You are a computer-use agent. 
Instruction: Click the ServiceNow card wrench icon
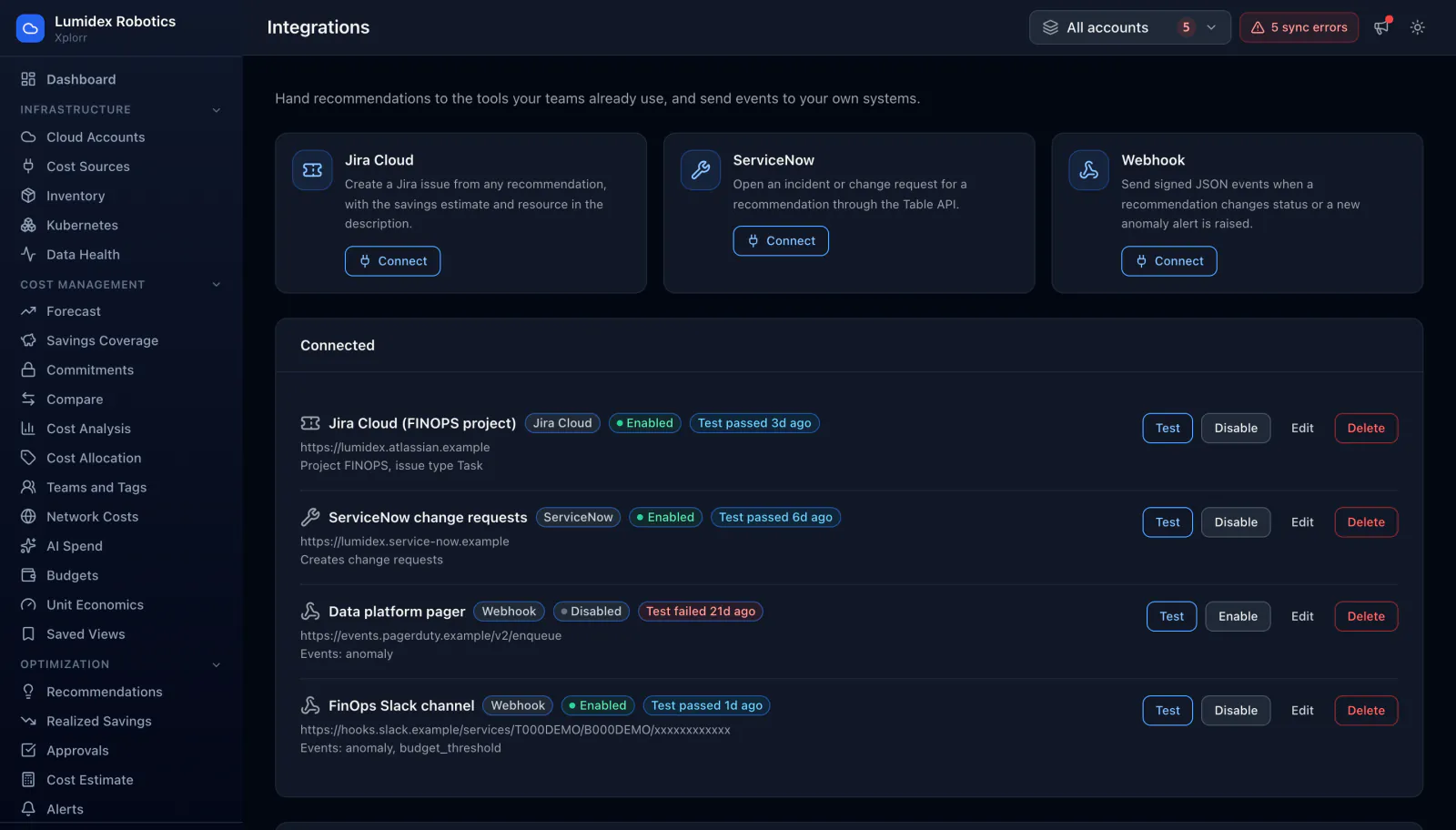pos(701,170)
